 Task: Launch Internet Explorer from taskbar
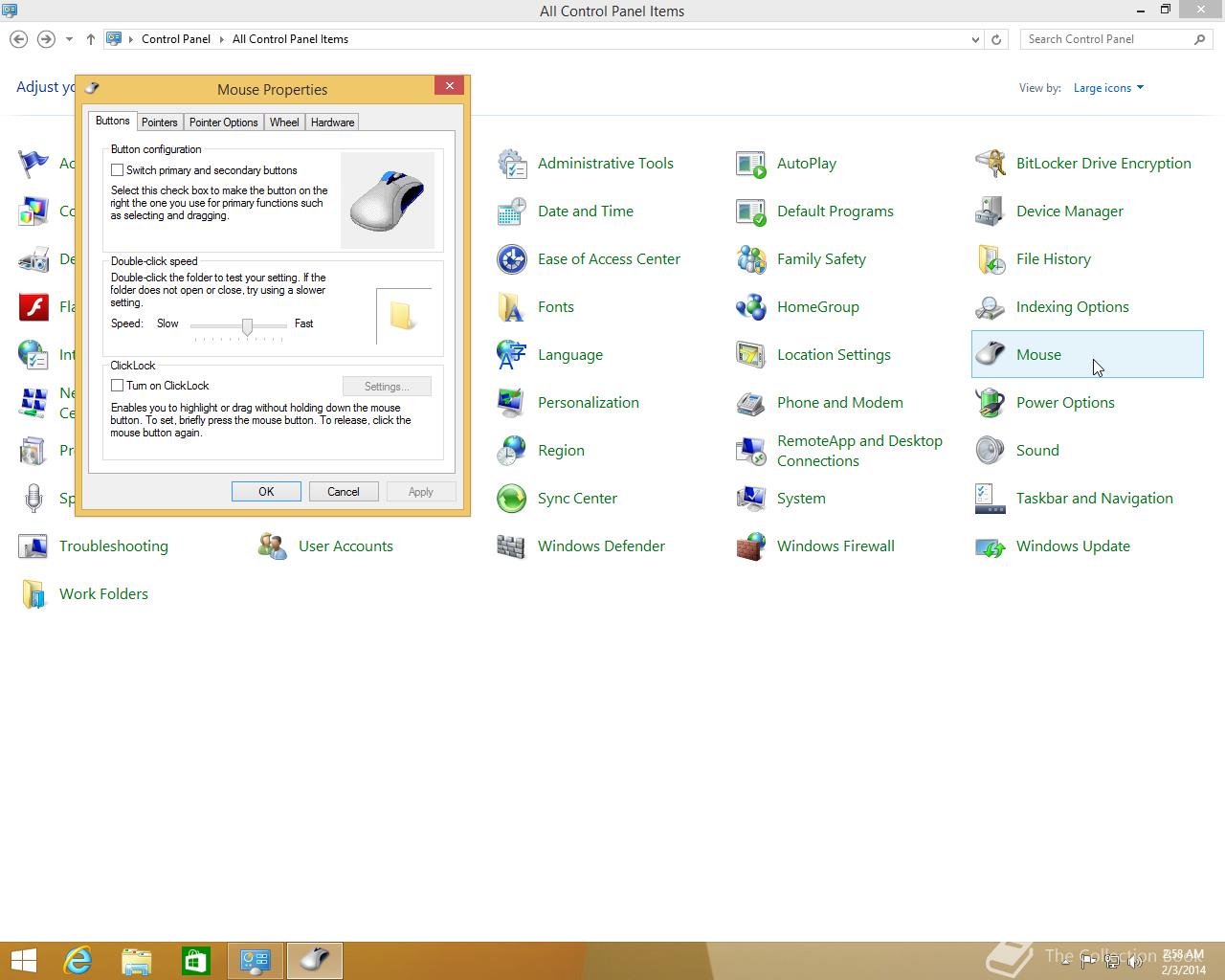click(78, 960)
